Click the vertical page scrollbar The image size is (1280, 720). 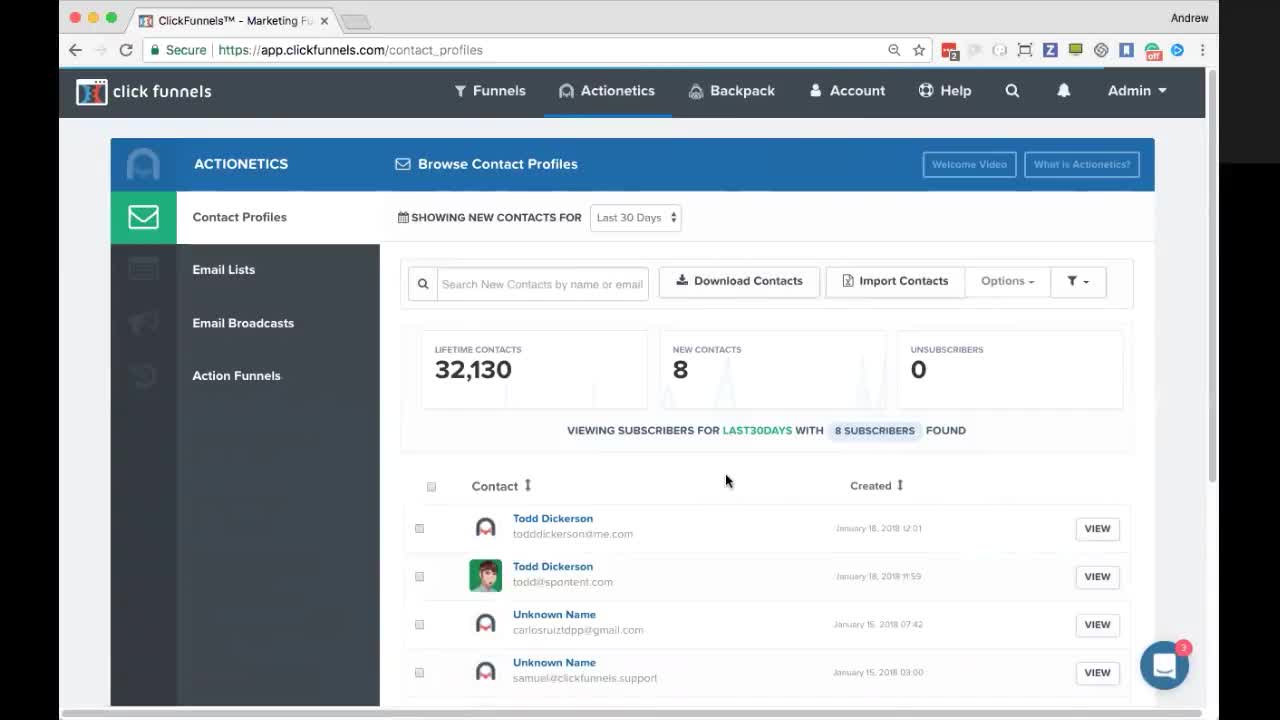click(1213, 275)
